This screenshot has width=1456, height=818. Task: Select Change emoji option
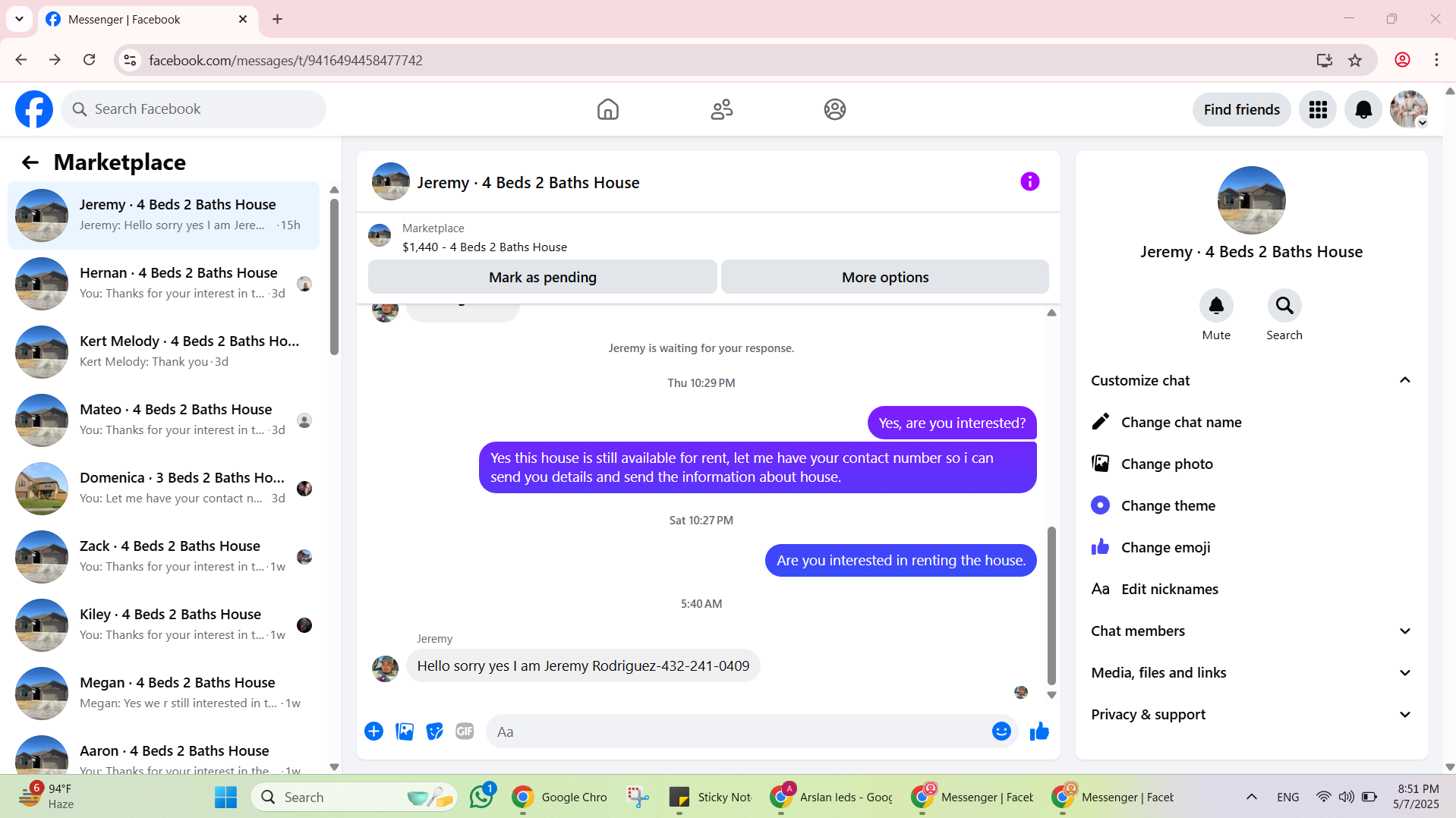(1251, 547)
